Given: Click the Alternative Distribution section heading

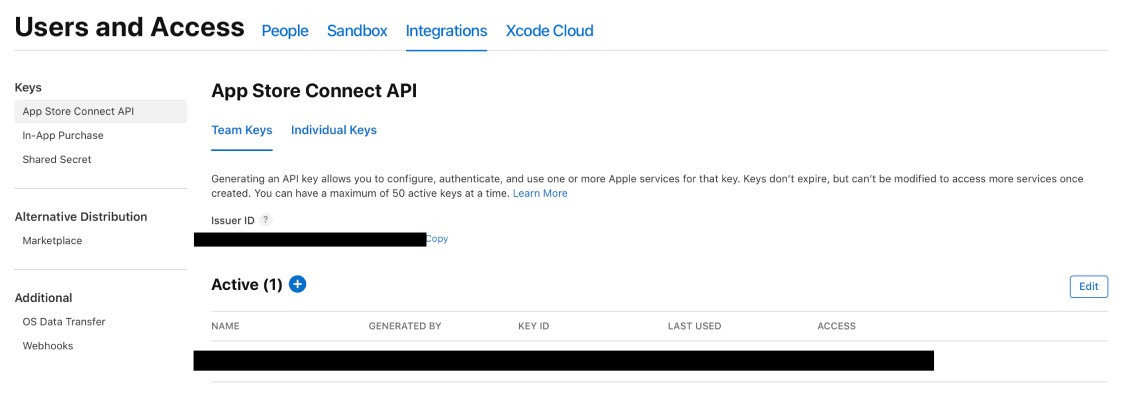Looking at the screenshot, I should [x=81, y=217].
